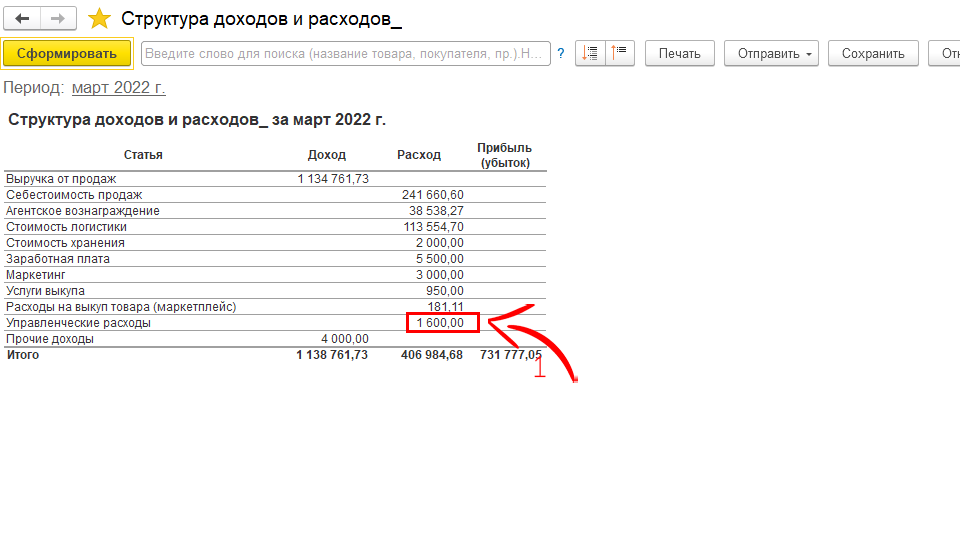Click the Статья column header

pyautogui.click(x=143, y=155)
